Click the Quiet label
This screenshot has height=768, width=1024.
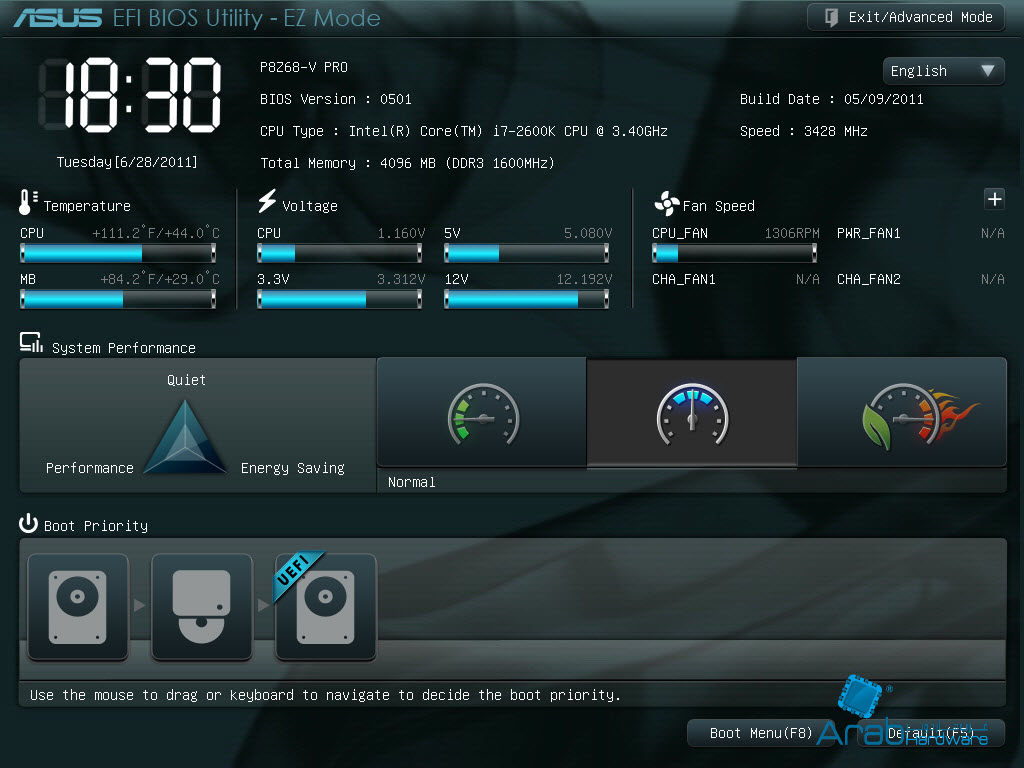click(186, 380)
